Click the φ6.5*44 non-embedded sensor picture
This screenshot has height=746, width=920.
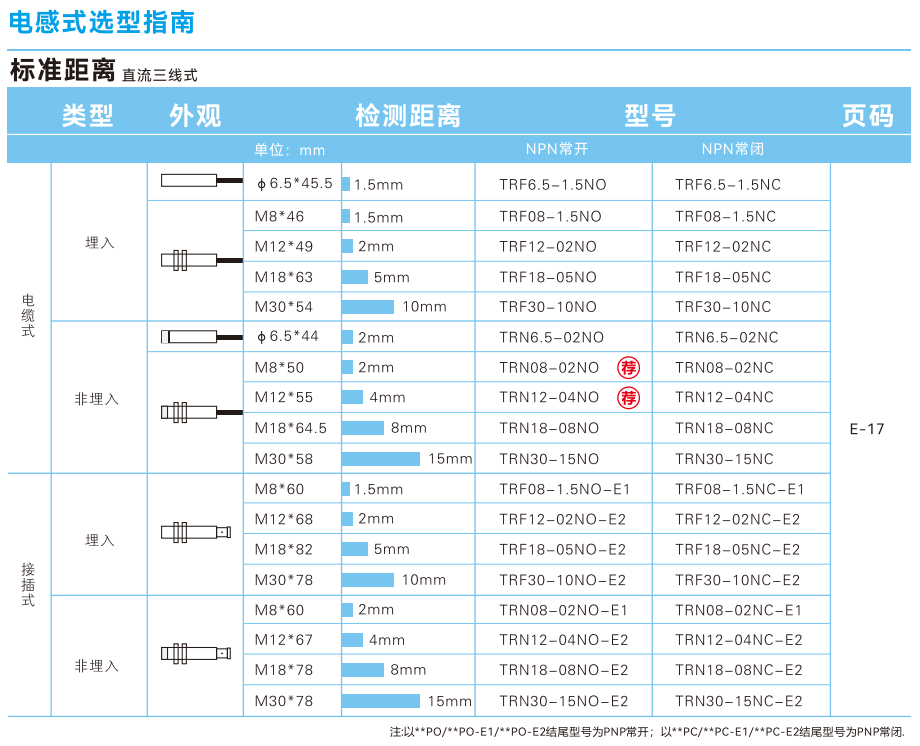click(201, 337)
